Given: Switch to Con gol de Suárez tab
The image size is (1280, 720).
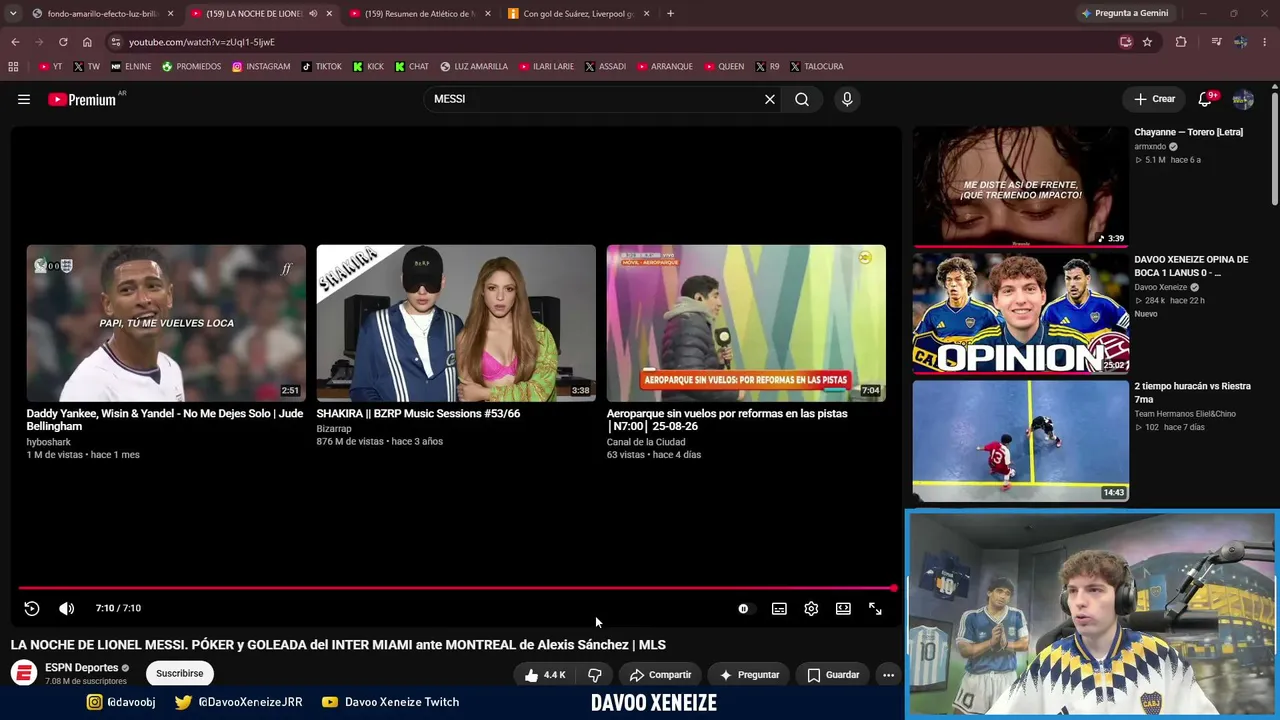Looking at the screenshot, I should 578,14.
